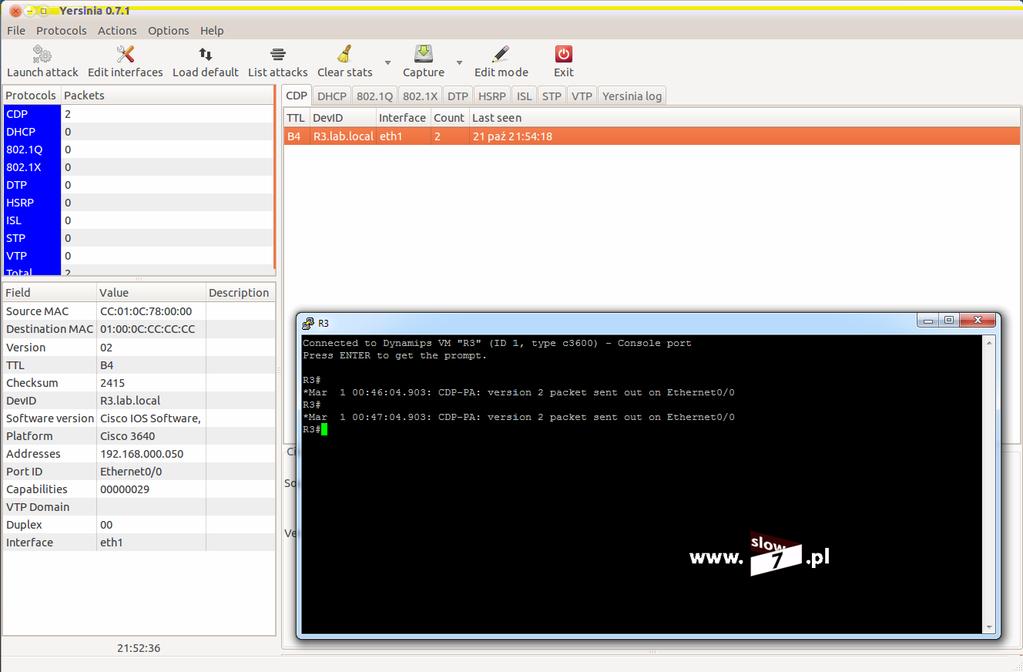The width and height of the screenshot is (1023, 672).
Task: Open the Protocols menu
Action: (61, 31)
